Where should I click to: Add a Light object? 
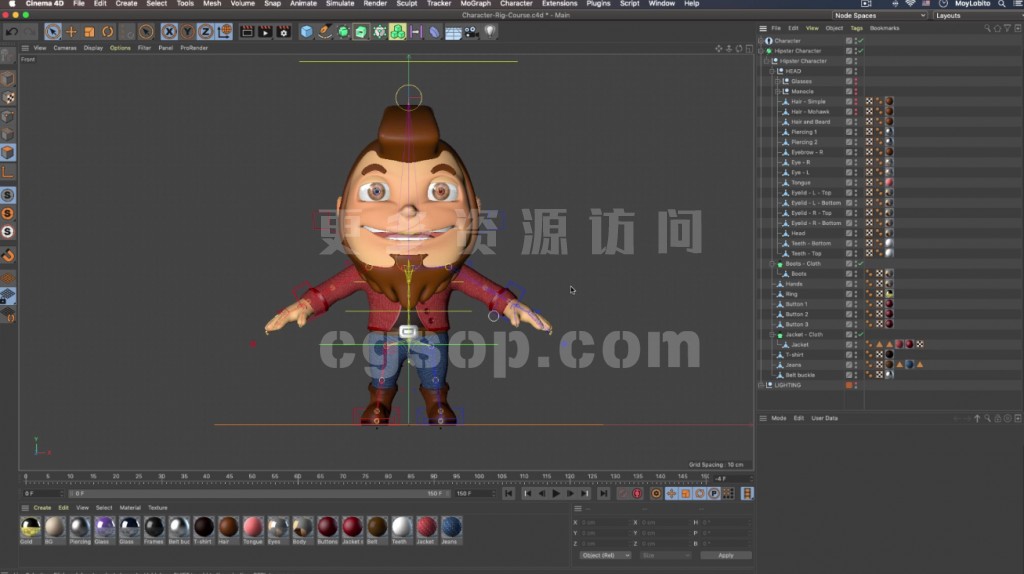click(x=489, y=31)
